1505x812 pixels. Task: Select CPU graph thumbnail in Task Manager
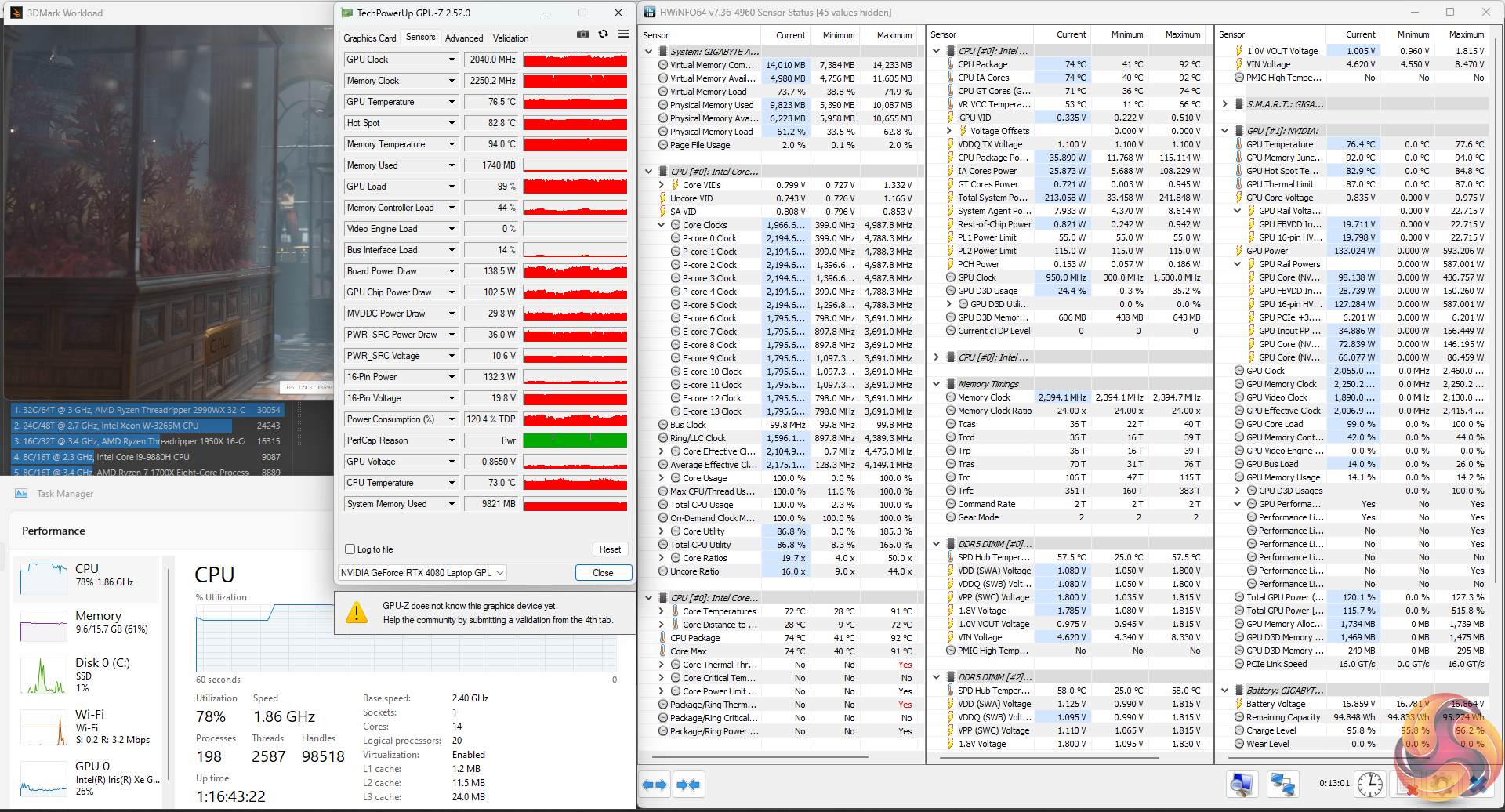tap(44, 578)
